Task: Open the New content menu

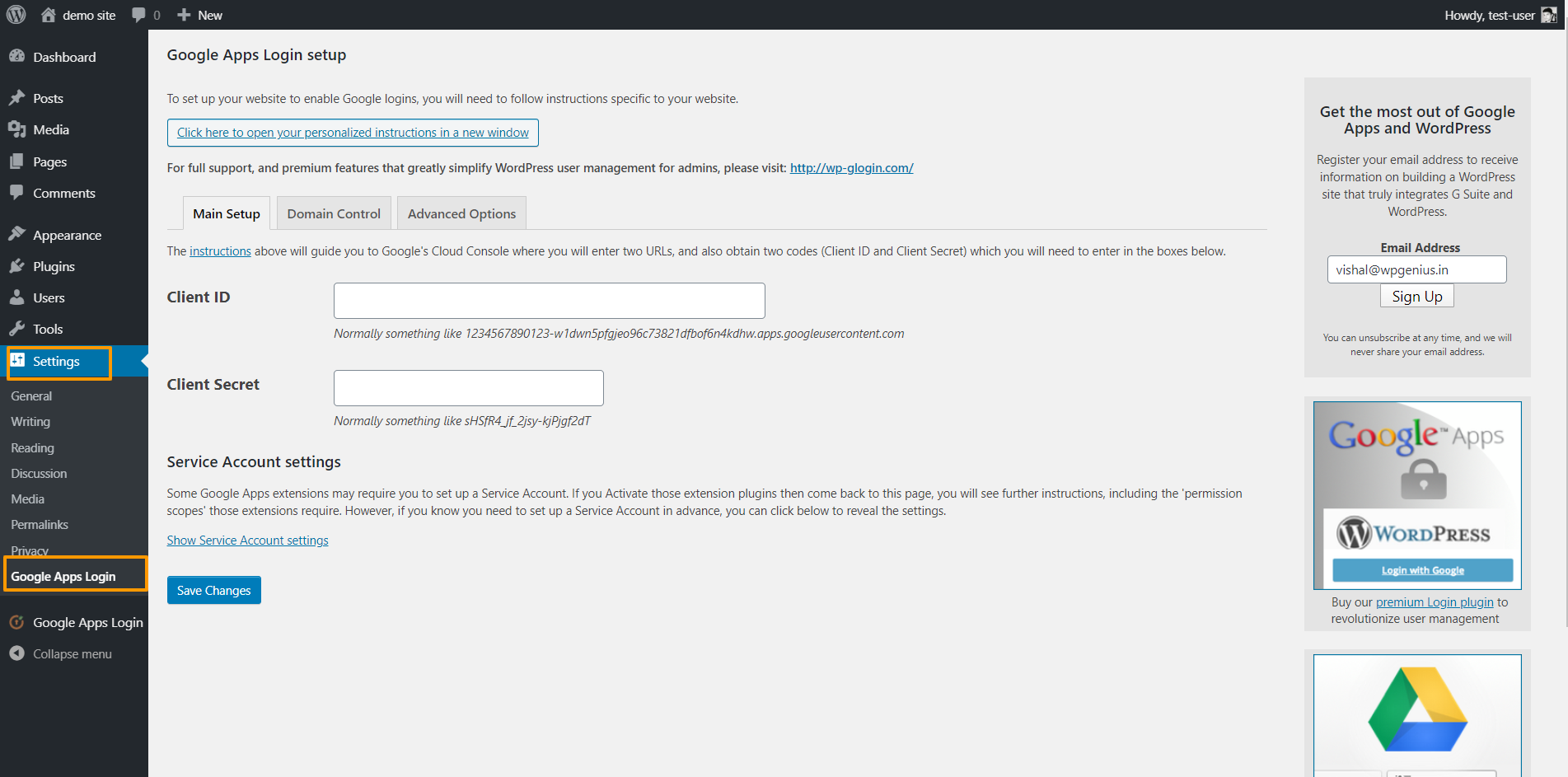Action: (x=200, y=15)
